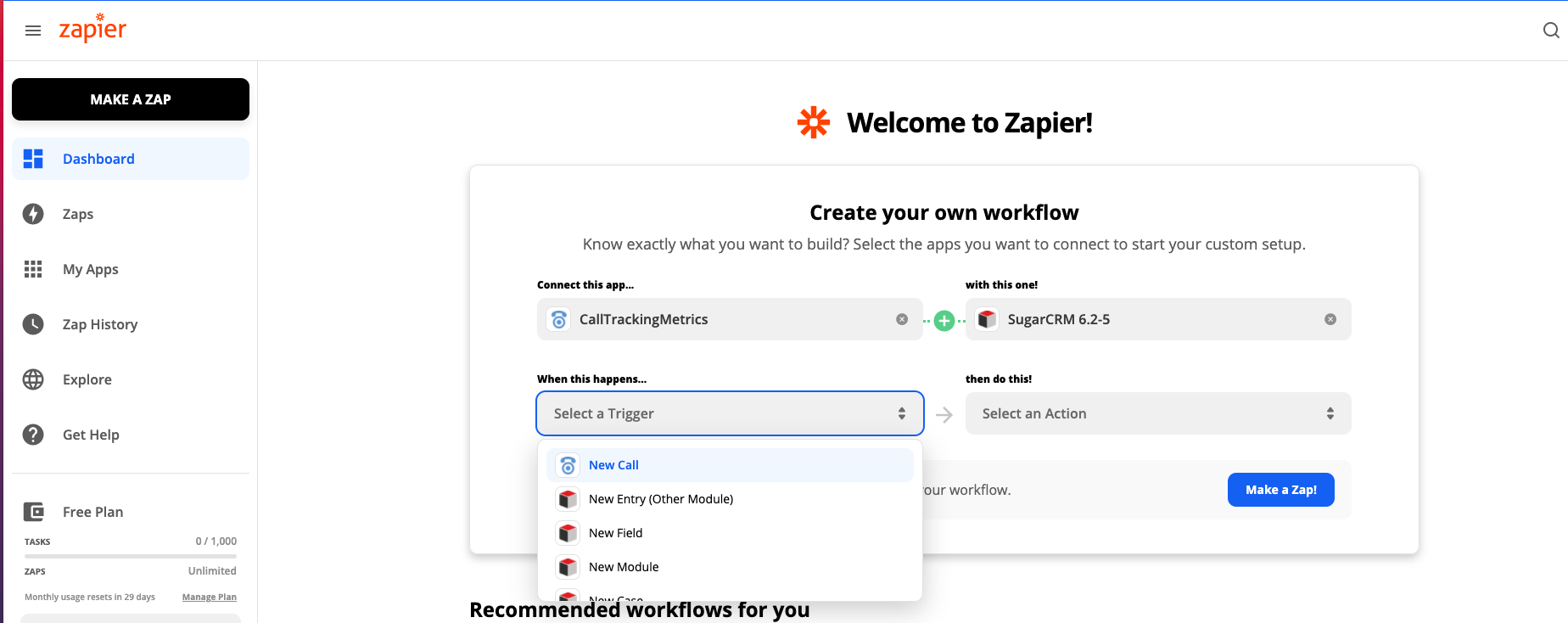The width and height of the screenshot is (1568, 623).
Task: Click the Unlimited zaps value
Action: tap(212, 570)
